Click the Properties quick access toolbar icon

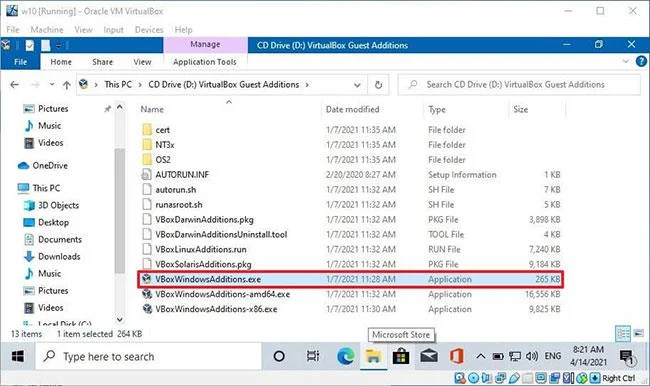tap(29, 45)
